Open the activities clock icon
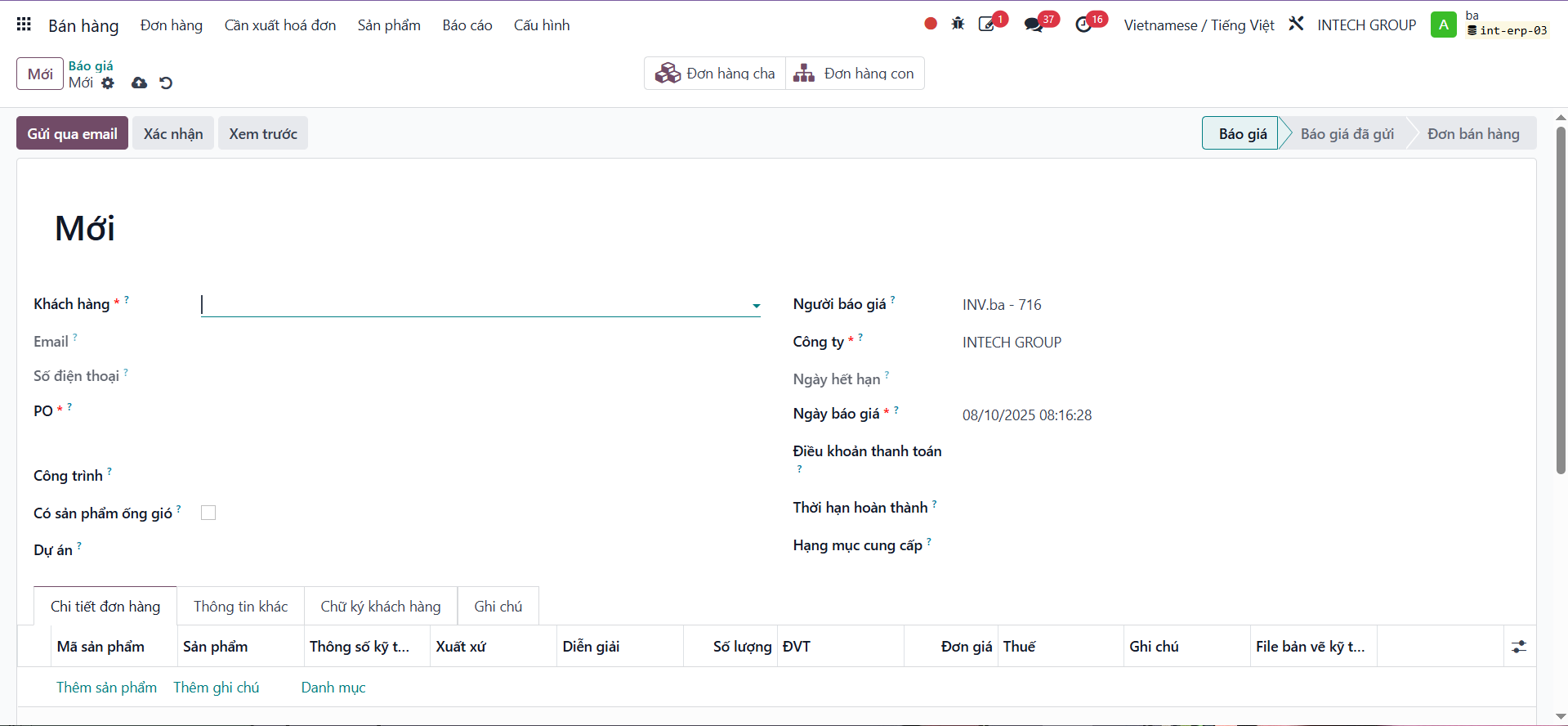The image size is (1568, 726). click(1083, 25)
